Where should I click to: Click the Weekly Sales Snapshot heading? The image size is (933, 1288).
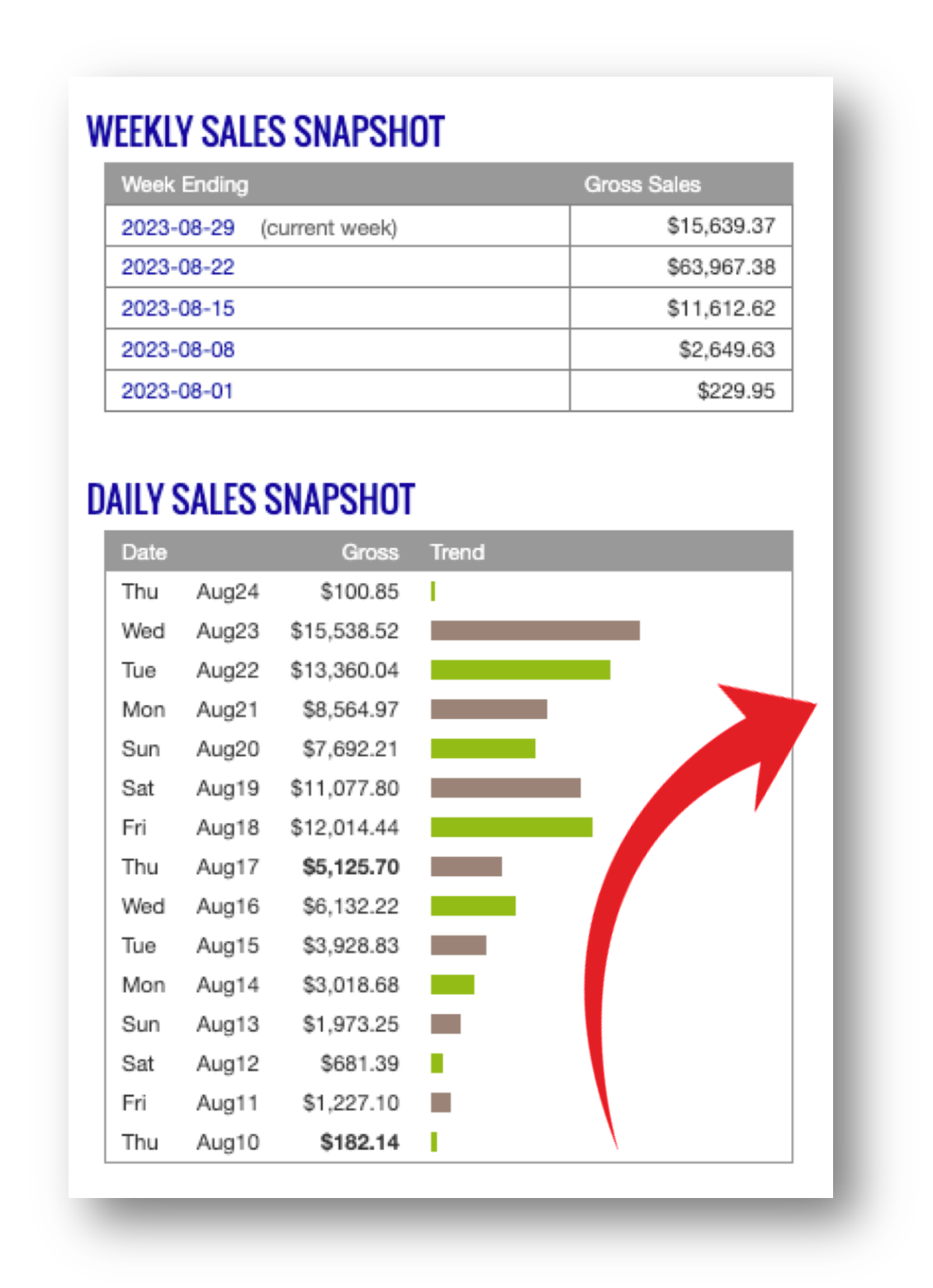click(x=266, y=132)
